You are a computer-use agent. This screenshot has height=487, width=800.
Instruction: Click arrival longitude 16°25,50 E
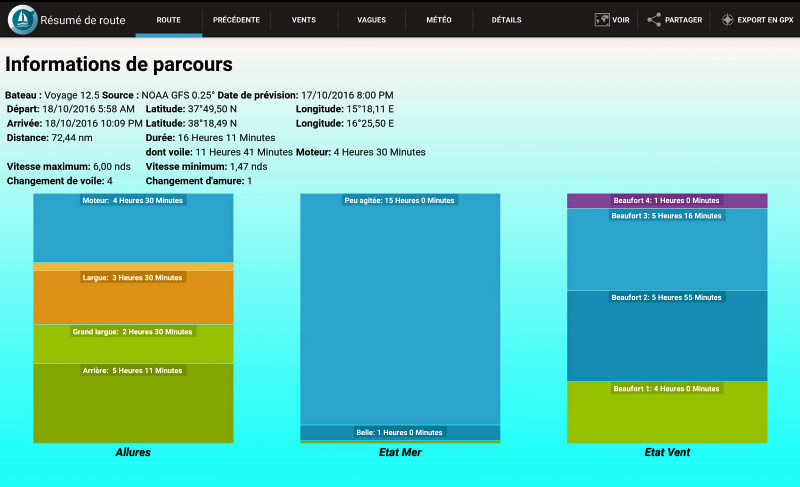click(370, 123)
